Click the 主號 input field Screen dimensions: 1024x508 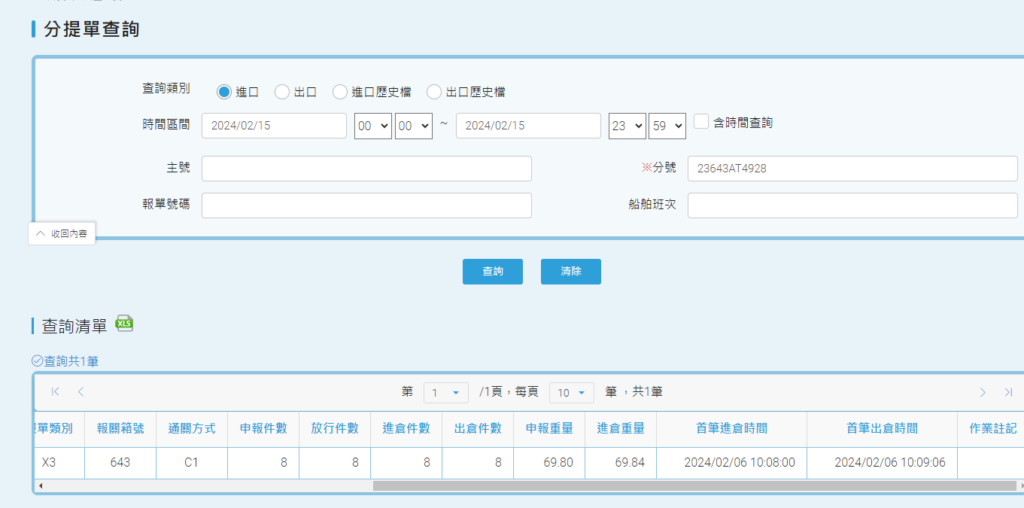366,168
